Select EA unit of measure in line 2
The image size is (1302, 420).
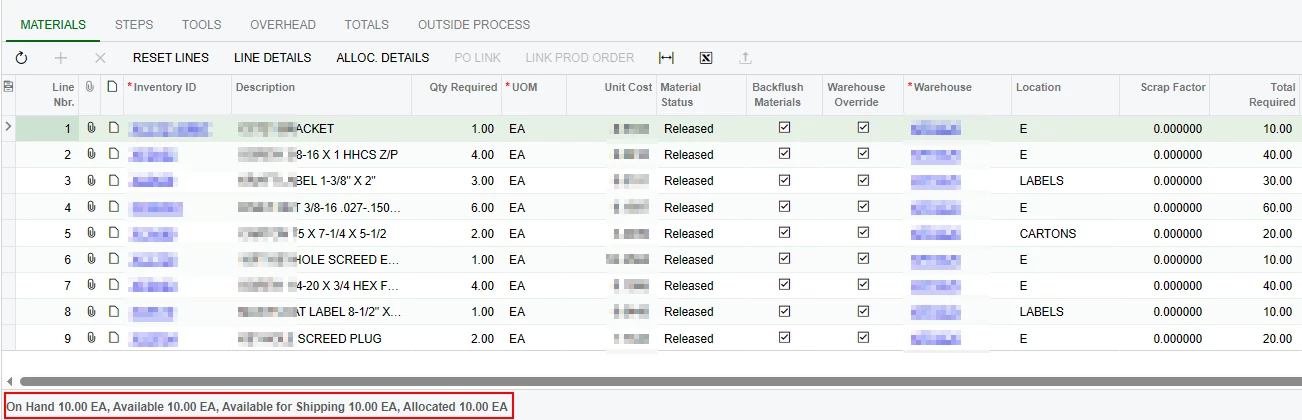(517, 155)
